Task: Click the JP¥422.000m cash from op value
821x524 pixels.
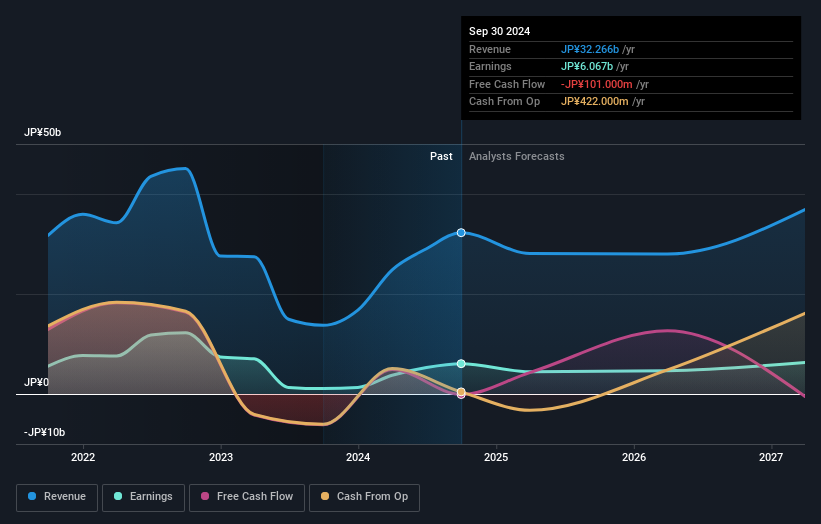Action: coord(595,102)
